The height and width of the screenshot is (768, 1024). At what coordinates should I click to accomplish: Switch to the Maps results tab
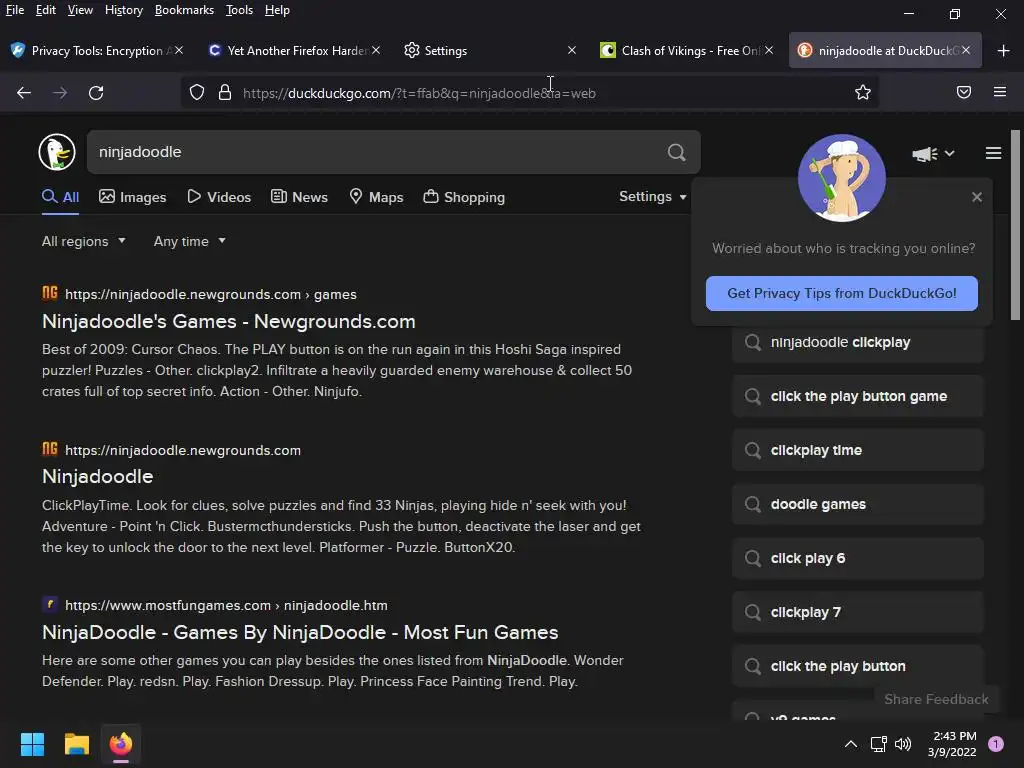click(376, 197)
